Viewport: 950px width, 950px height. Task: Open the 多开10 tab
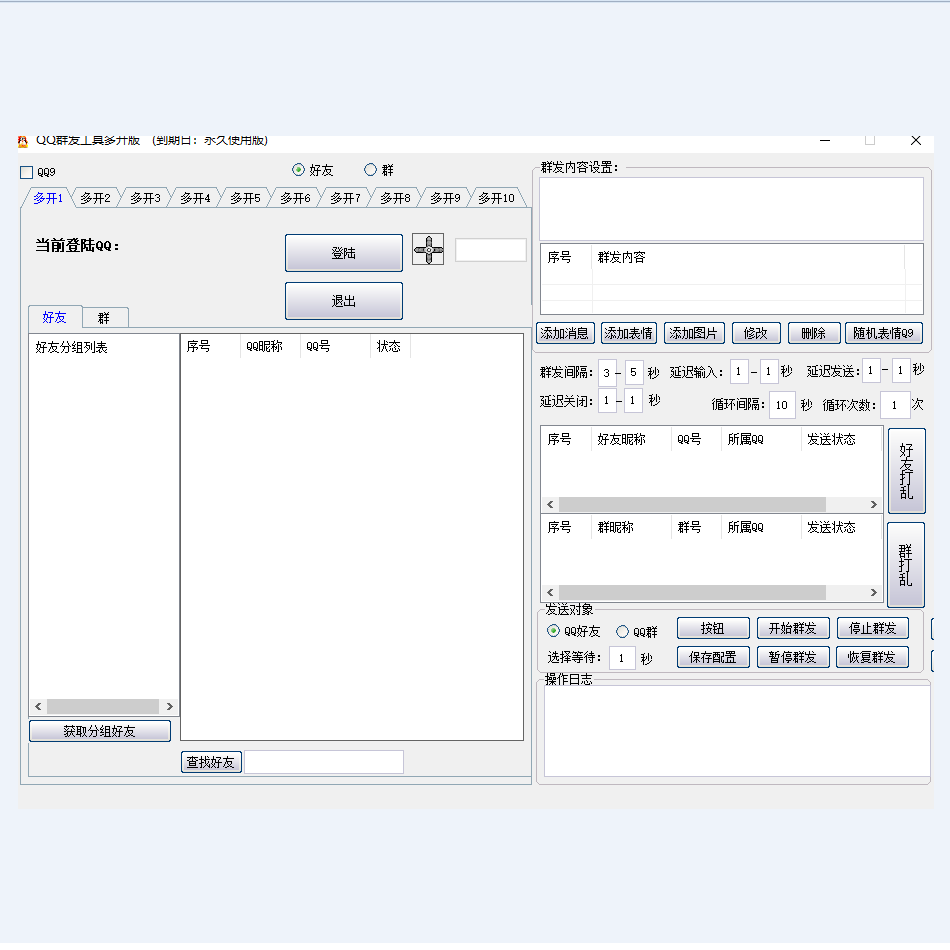pyautogui.click(x=496, y=198)
